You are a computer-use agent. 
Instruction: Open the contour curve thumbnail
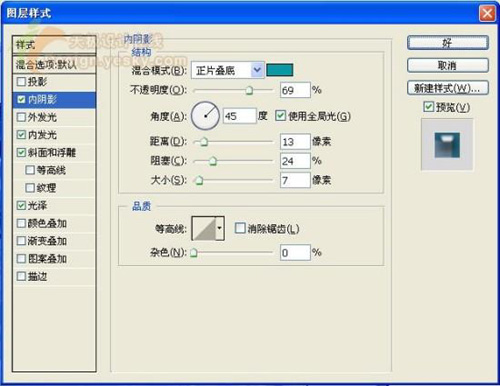[x=204, y=228]
